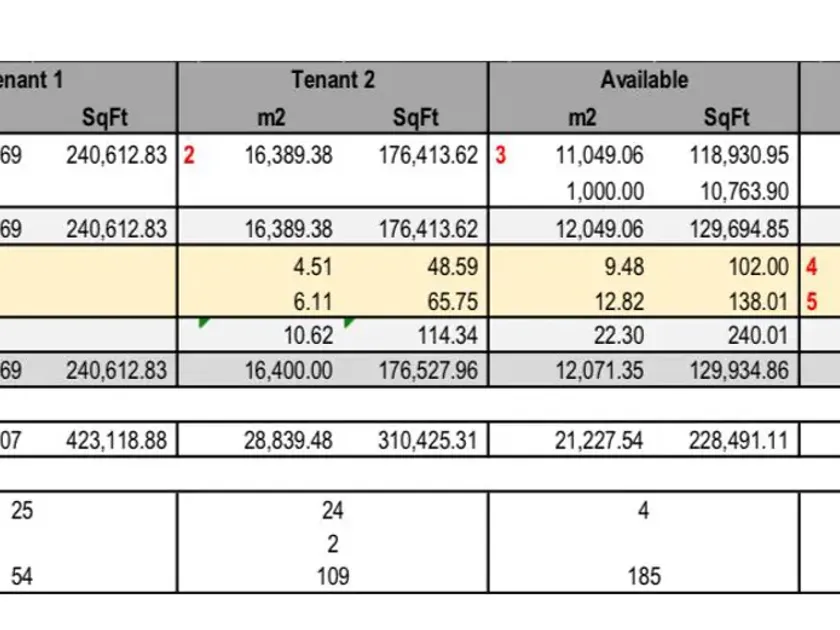Viewport: 840px width, 630px height.
Task: Click red note marker 5
Action: pyautogui.click(x=812, y=302)
